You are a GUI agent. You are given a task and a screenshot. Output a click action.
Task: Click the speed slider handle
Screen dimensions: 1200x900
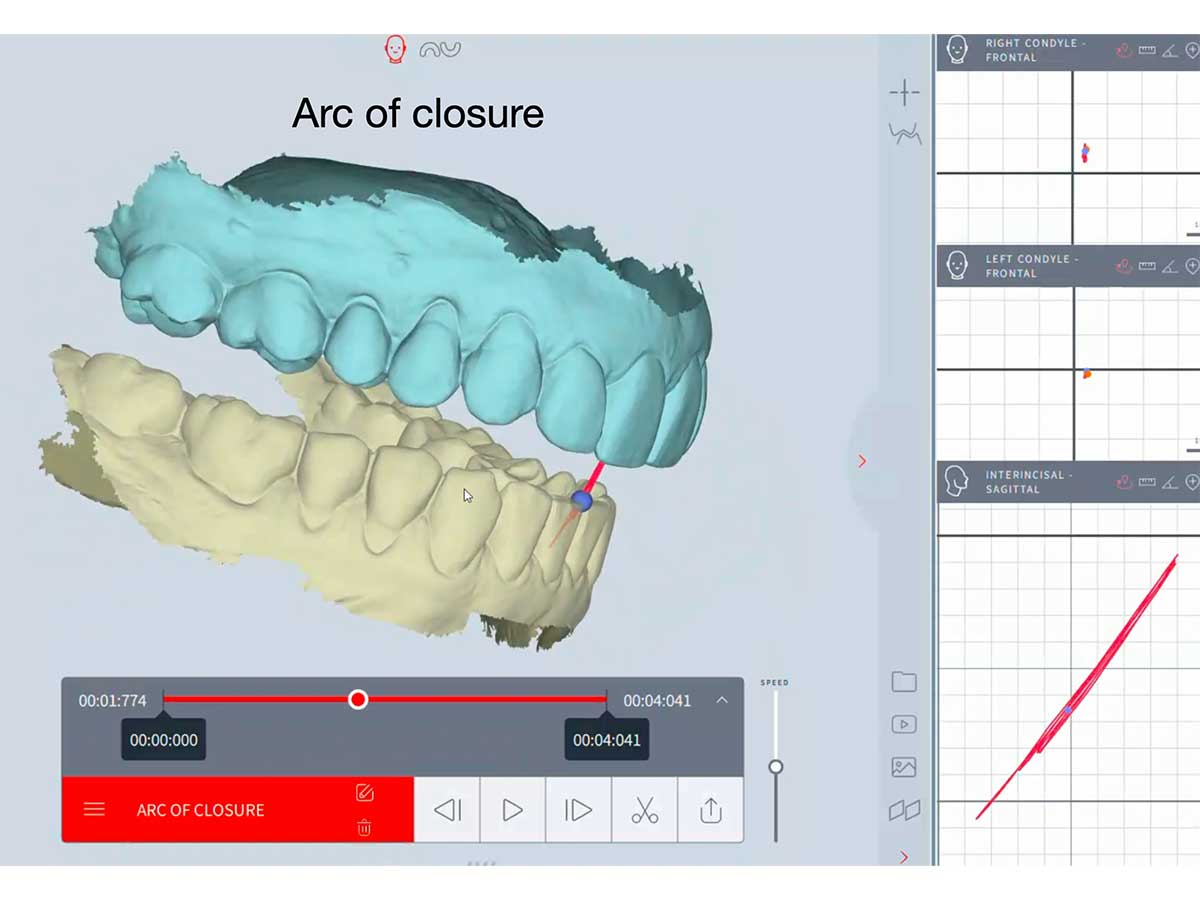pyautogui.click(x=775, y=767)
